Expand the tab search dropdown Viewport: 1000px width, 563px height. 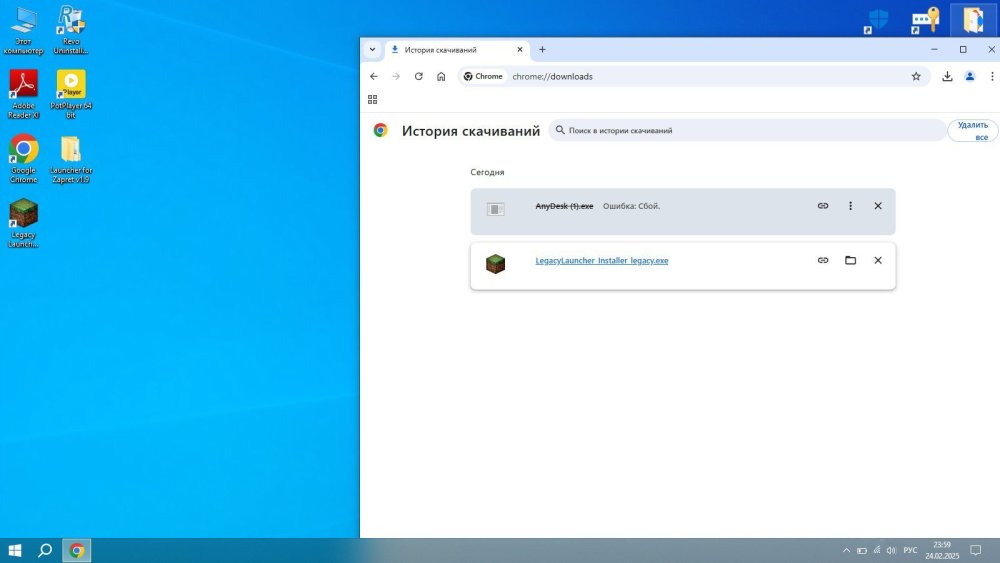(x=372, y=50)
